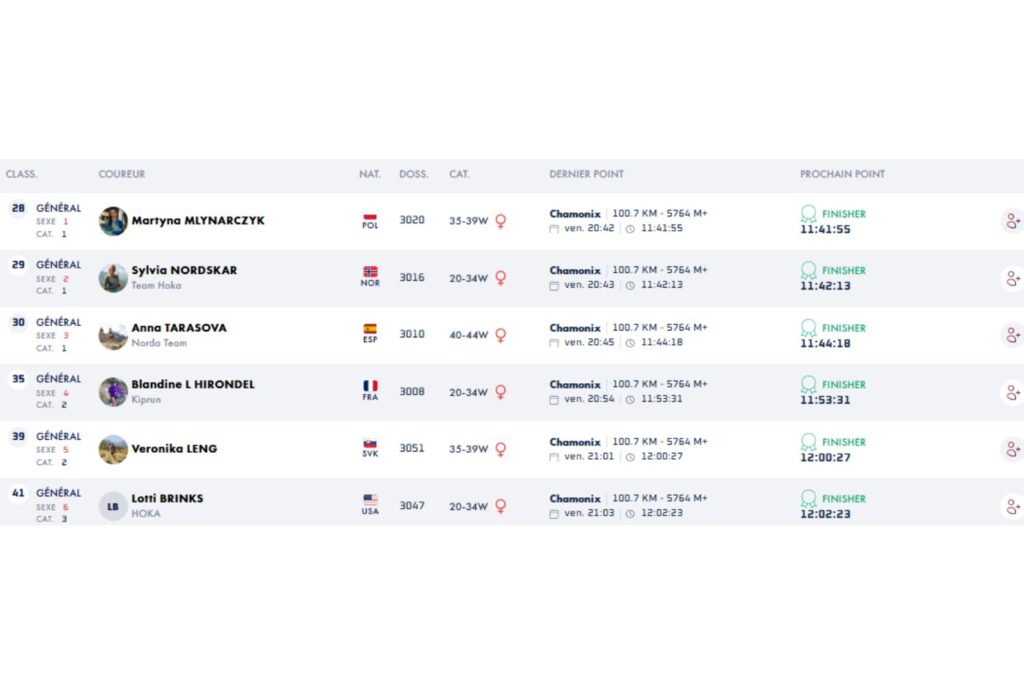This screenshot has width=1024, height=683.
Task: Click the COUREUR column header
Action: click(x=121, y=174)
